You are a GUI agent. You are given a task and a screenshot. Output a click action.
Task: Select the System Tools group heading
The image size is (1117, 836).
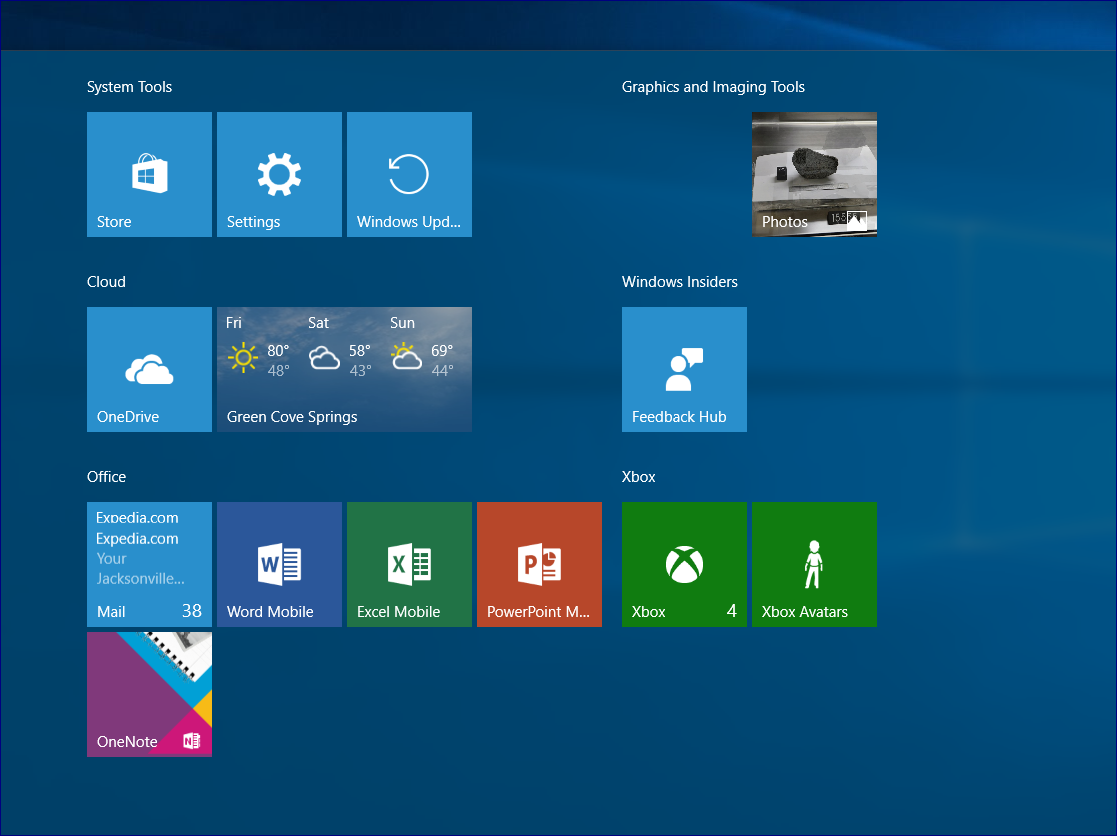[130, 87]
